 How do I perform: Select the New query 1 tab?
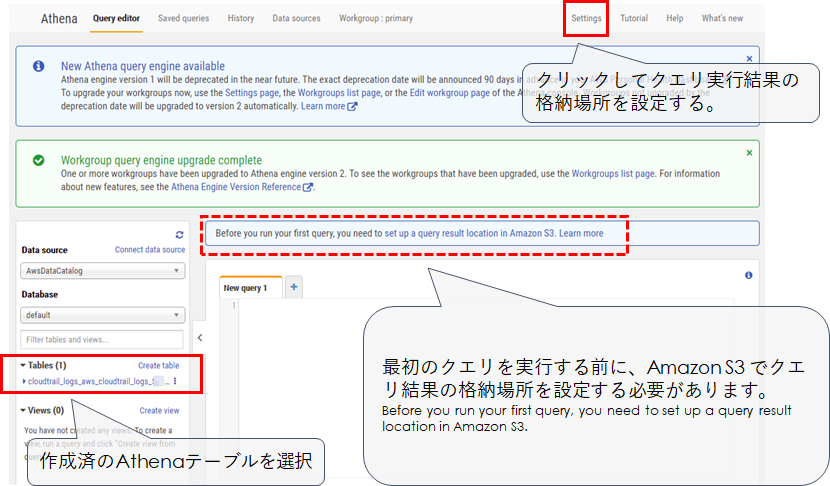click(246, 288)
